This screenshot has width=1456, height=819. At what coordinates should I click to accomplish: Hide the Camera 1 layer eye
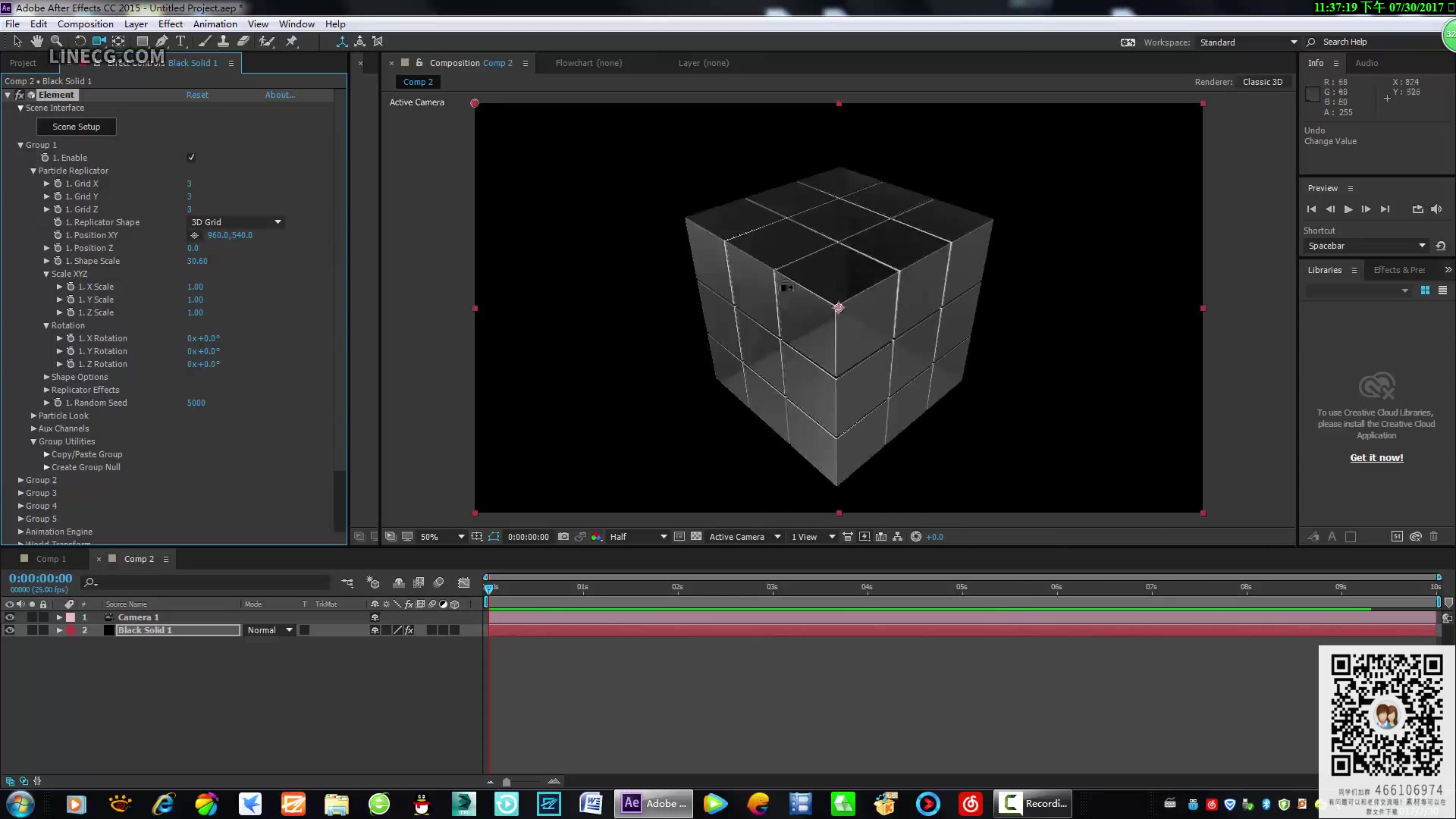10,617
